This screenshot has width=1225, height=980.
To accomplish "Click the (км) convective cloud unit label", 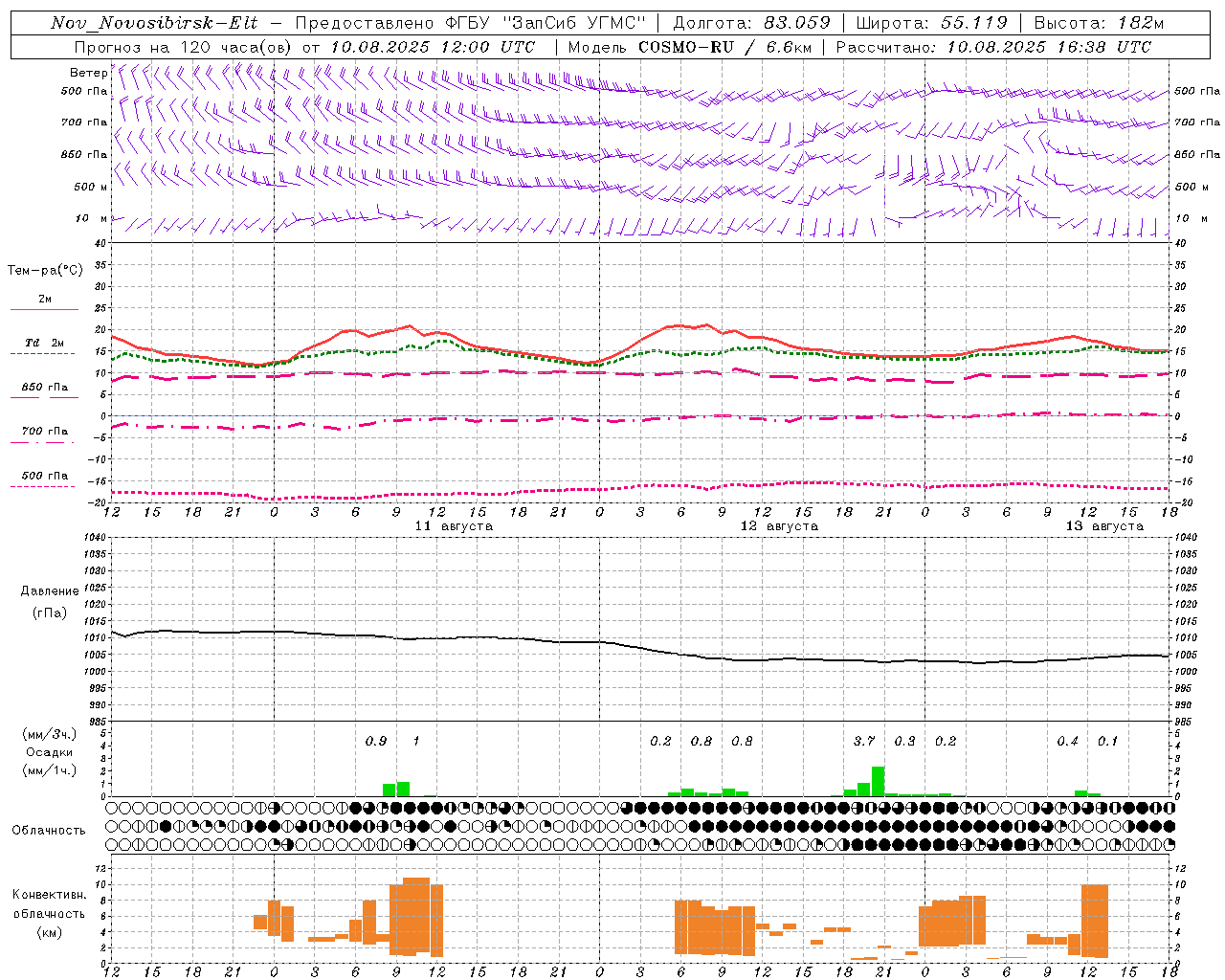I will (x=49, y=931).
